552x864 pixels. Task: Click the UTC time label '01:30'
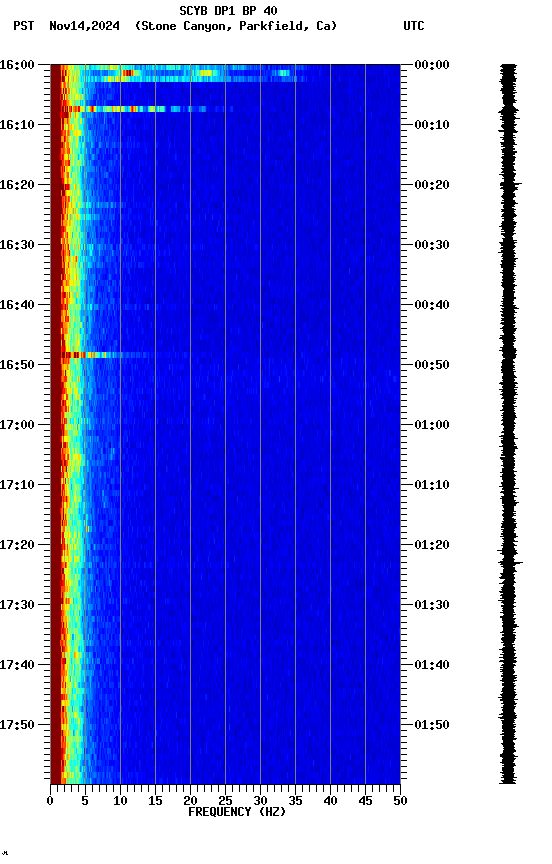pos(432,606)
